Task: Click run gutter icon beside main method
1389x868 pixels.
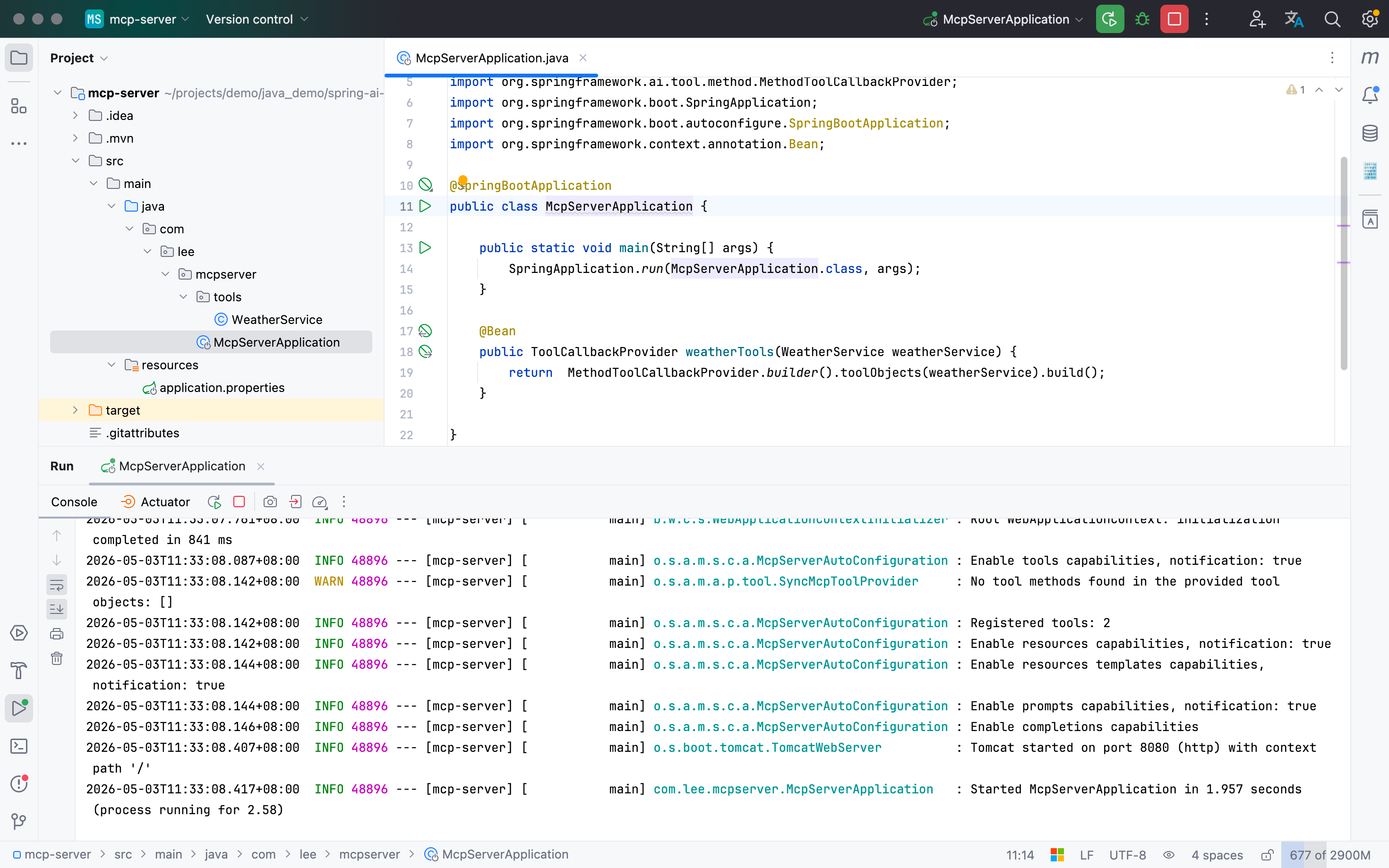Action: tap(425, 247)
